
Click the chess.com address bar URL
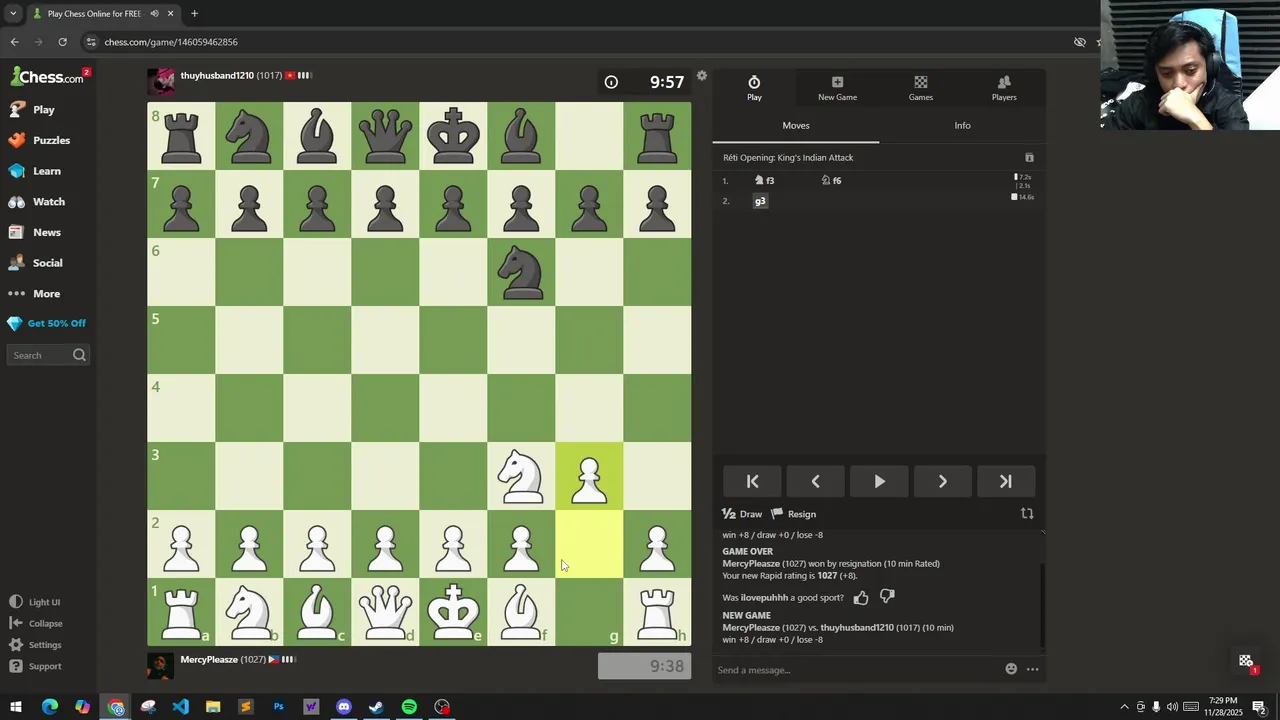pyautogui.click(x=171, y=42)
